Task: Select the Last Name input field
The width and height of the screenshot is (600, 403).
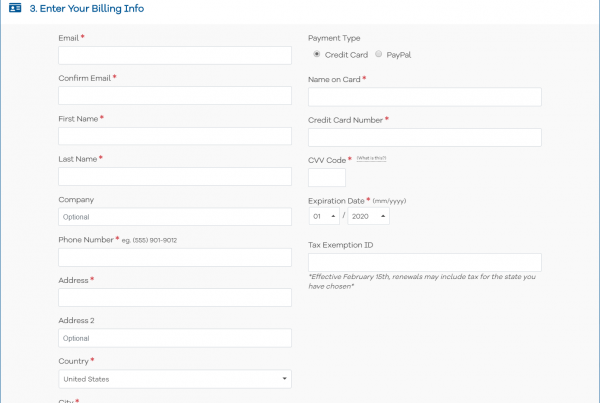Action: [175, 176]
